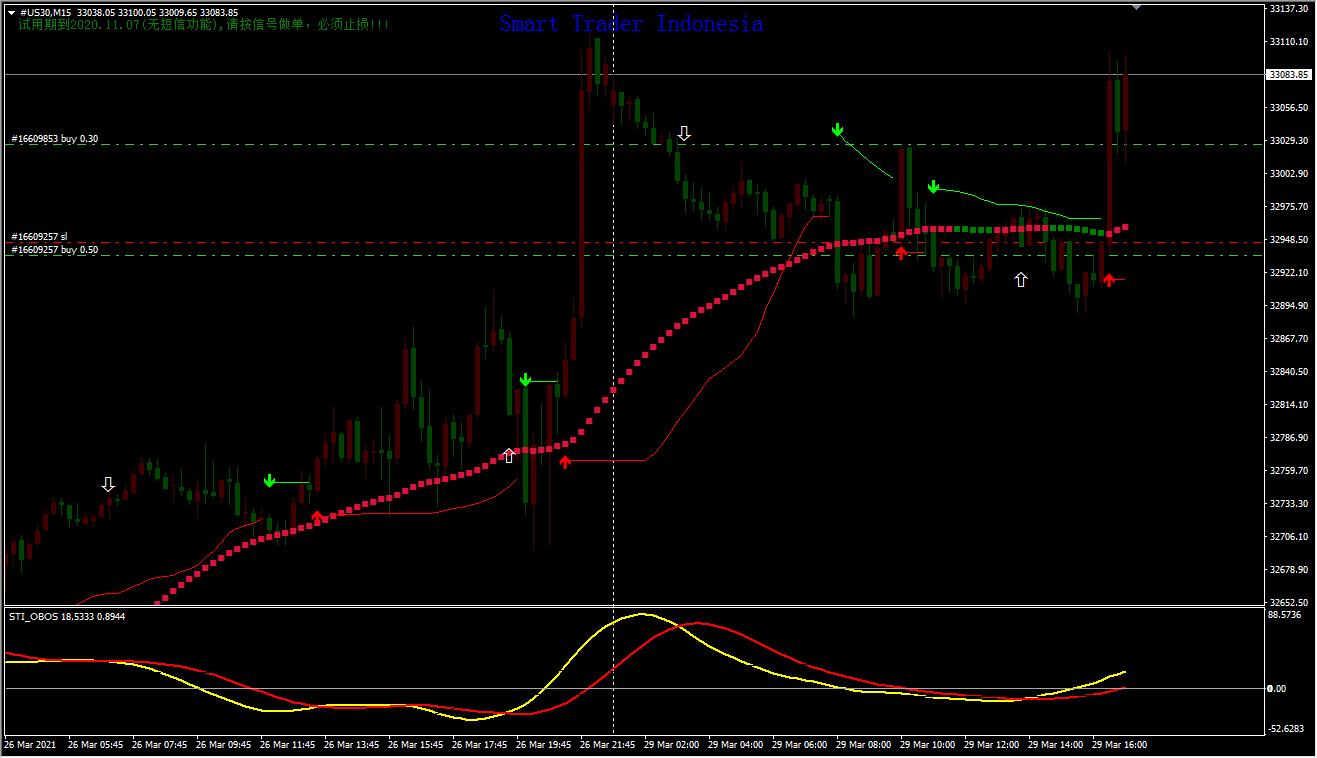
Task: Select green down arrow at the 33002 level
Action: (933, 186)
